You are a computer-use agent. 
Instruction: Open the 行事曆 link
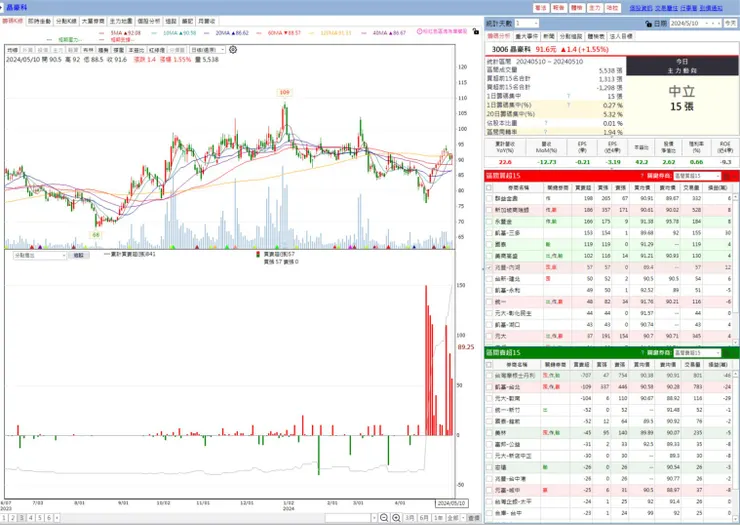coord(689,8)
